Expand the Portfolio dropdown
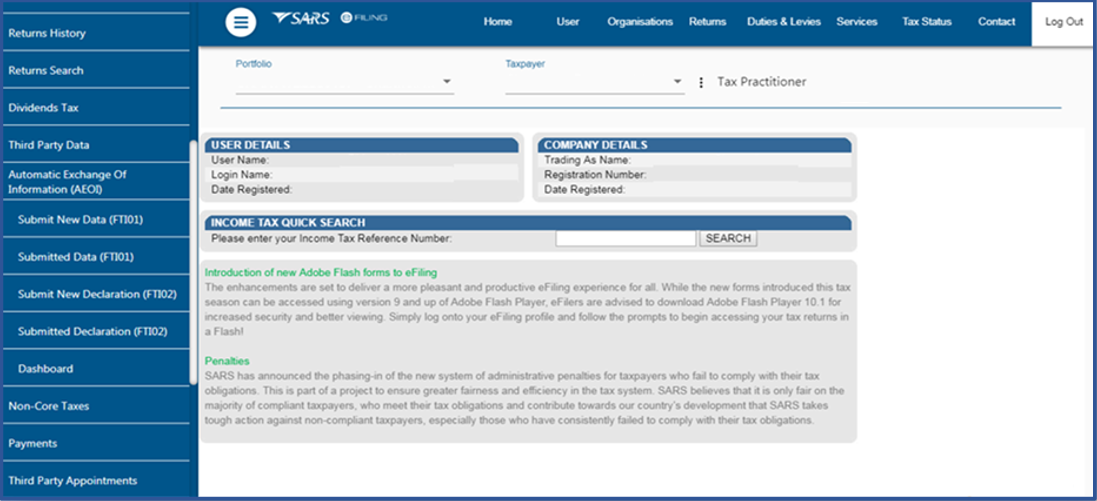Image resolution: width=1097 pixels, height=501 pixels. point(446,82)
